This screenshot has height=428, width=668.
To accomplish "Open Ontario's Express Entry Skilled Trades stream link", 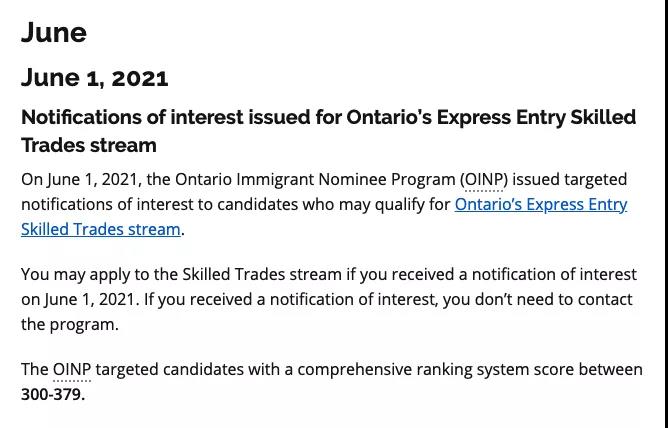I will 540,205.
